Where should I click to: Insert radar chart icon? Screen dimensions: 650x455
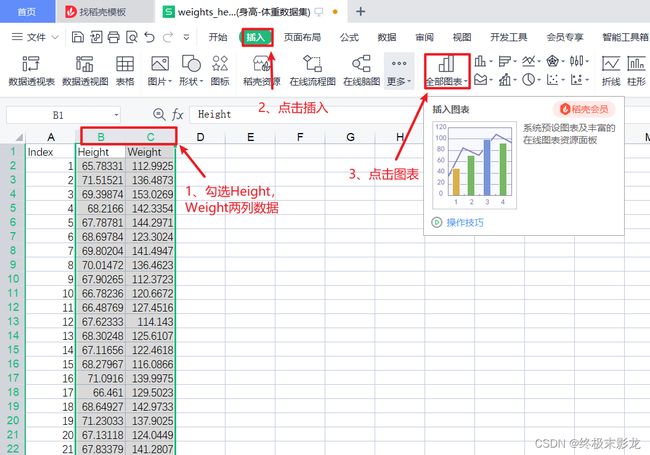(552, 61)
